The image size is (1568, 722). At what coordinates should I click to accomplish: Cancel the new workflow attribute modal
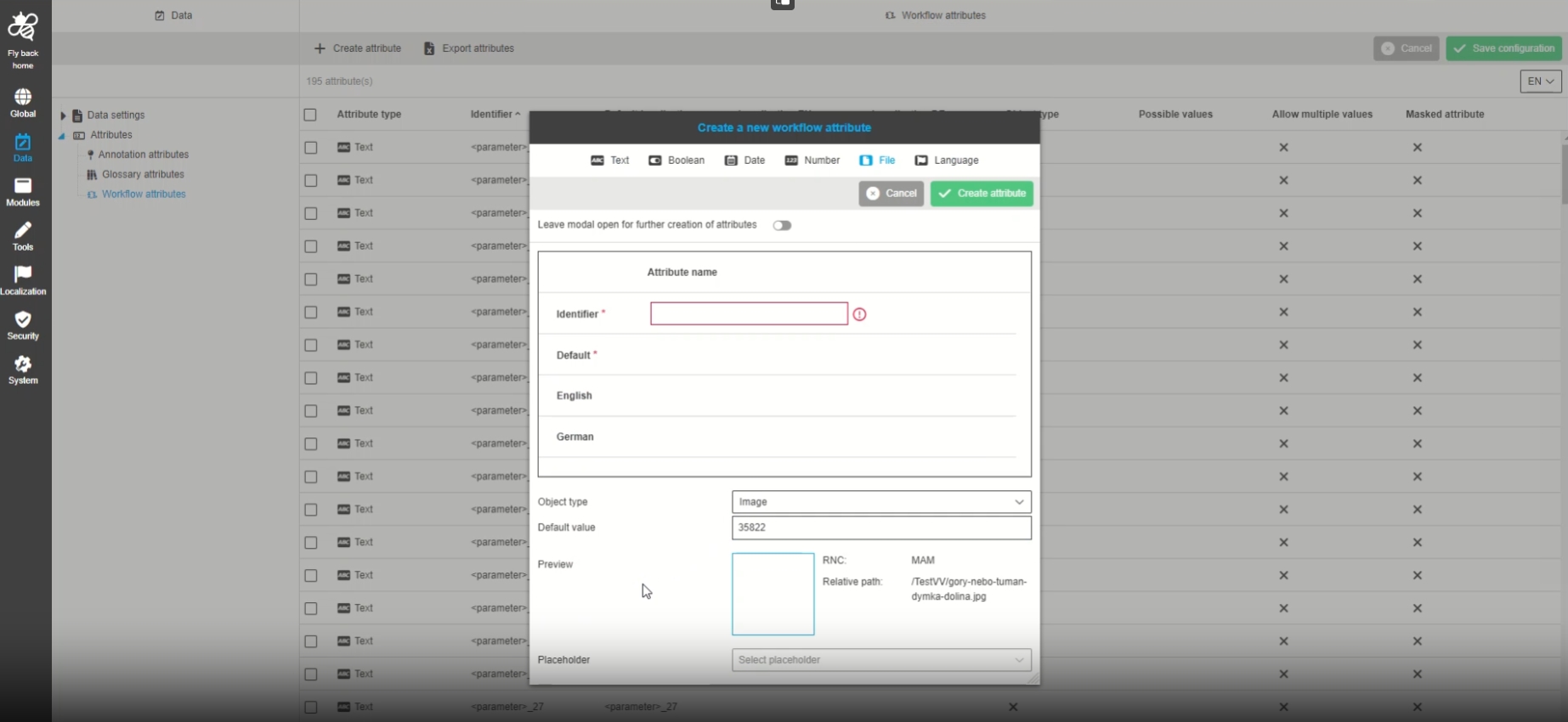892,194
